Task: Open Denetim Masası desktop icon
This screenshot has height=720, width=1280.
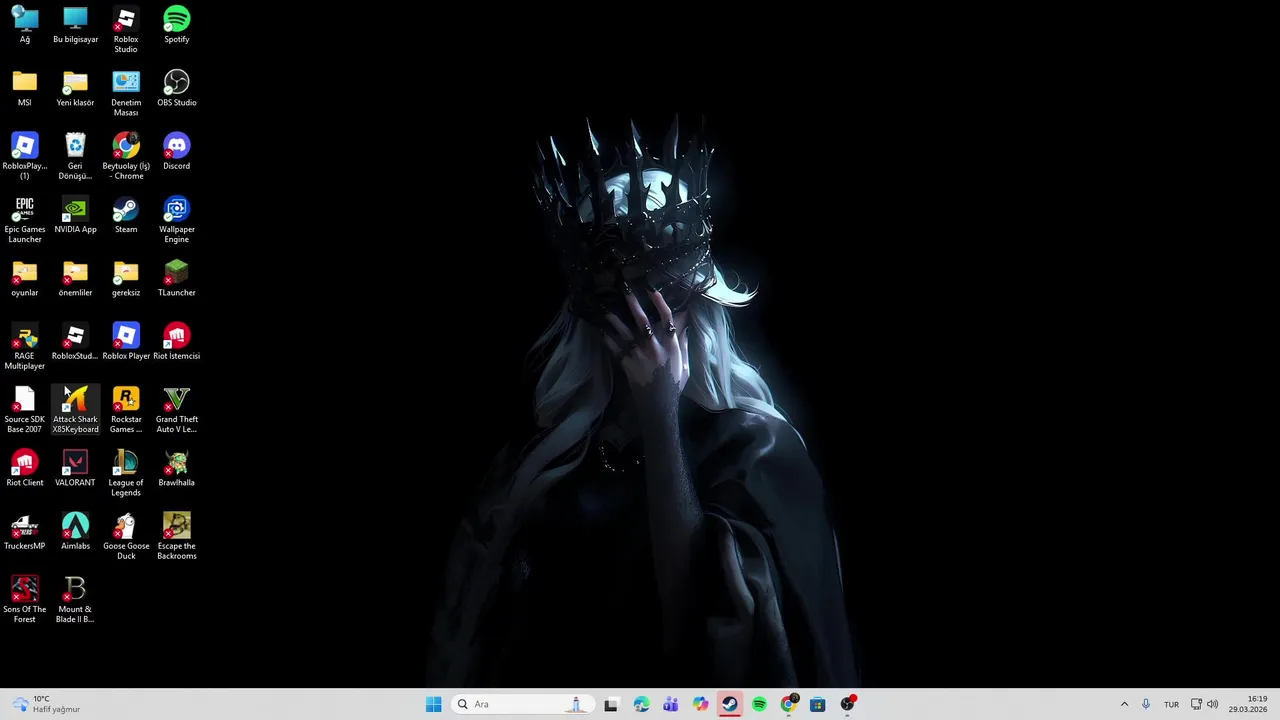Action: [x=126, y=93]
